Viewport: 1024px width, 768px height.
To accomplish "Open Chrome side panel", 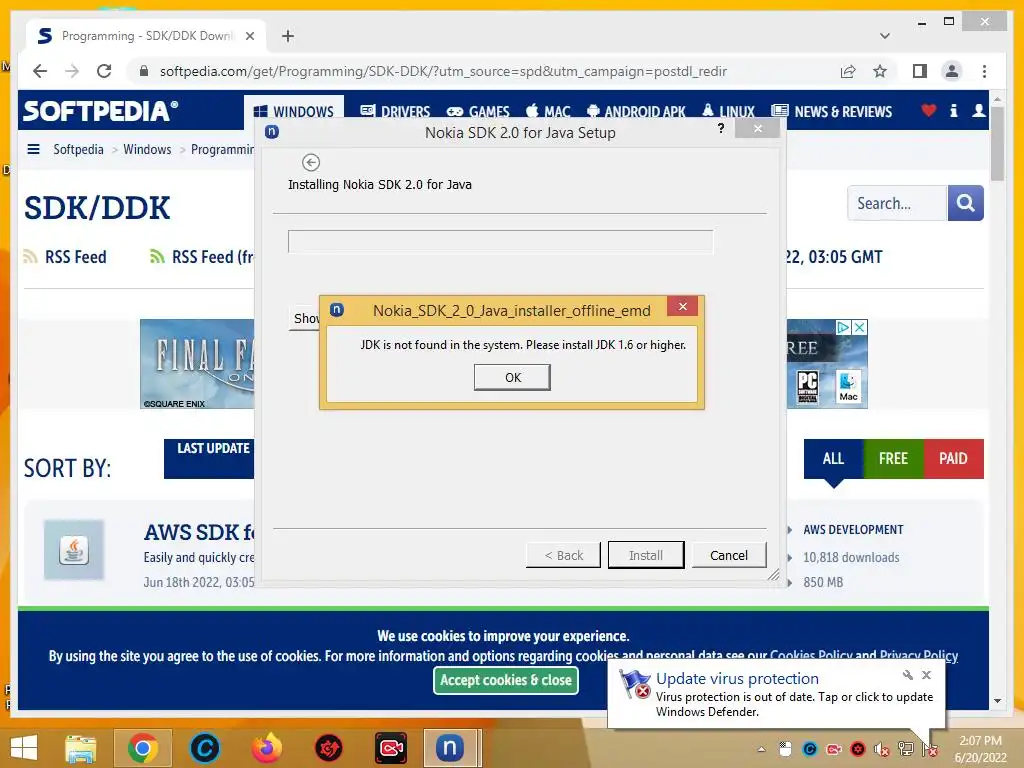I will [x=920, y=71].
